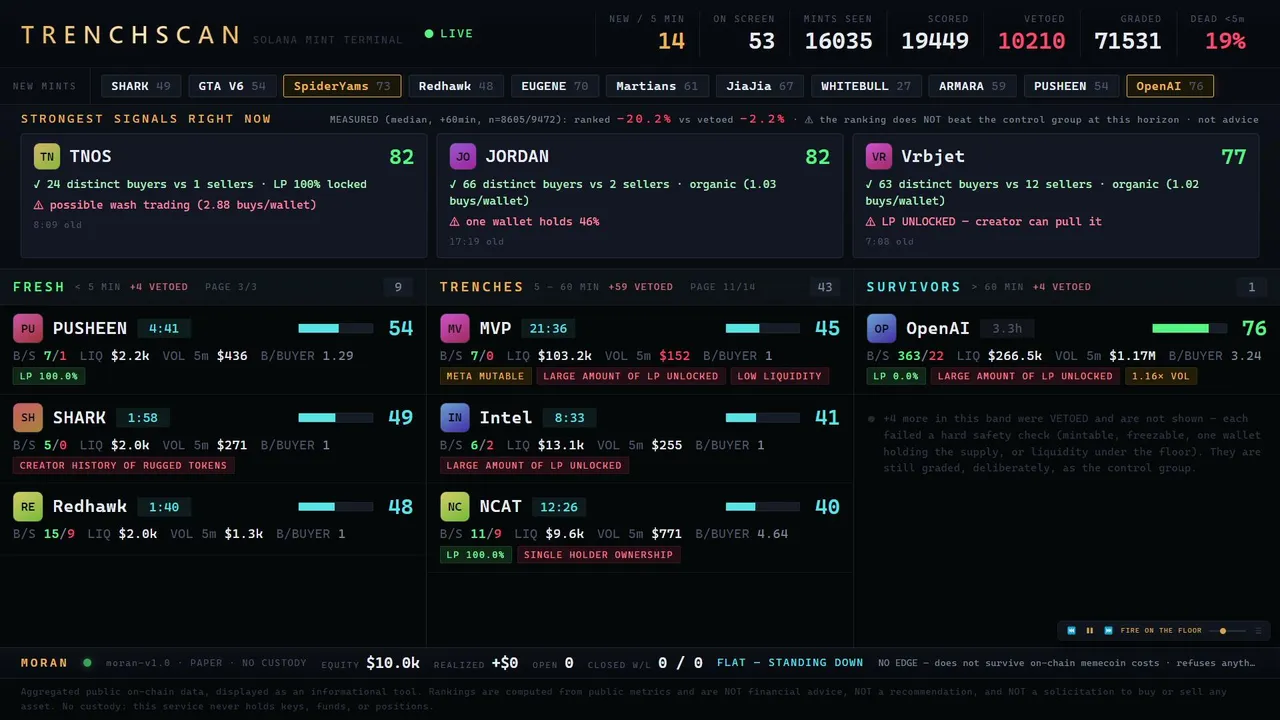Click the SURVIVORS column count badge 1
The height and width of the screenshot is (720, 1280).
1251,288
